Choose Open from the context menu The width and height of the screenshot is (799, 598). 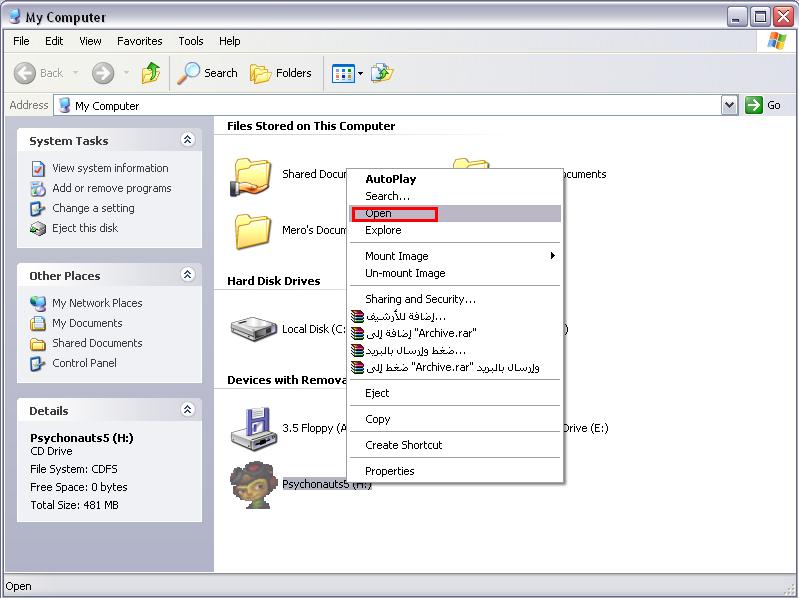click(379, 213)
